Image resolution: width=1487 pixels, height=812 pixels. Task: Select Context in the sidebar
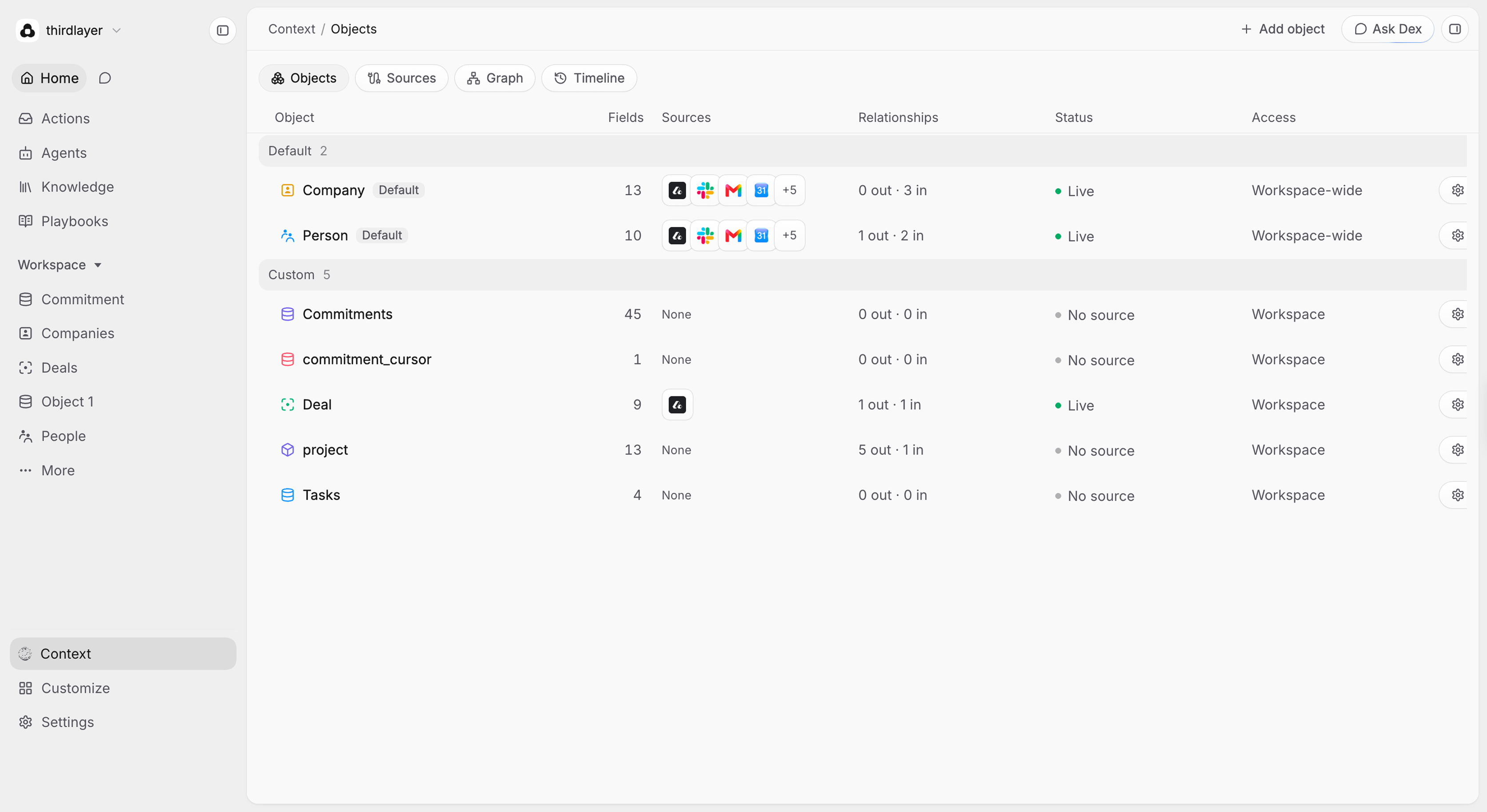coord(123,654)
